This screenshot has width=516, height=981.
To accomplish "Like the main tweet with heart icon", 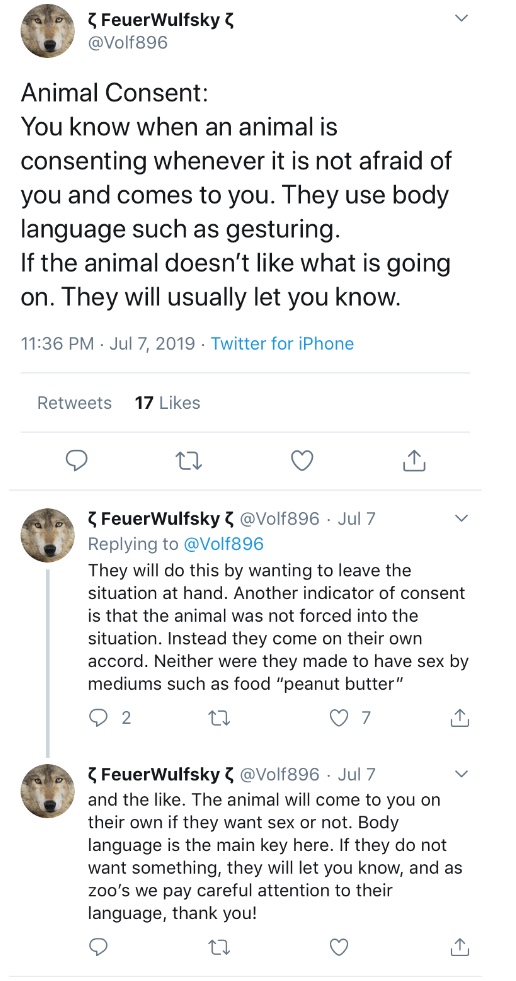I will coord(303,461).
